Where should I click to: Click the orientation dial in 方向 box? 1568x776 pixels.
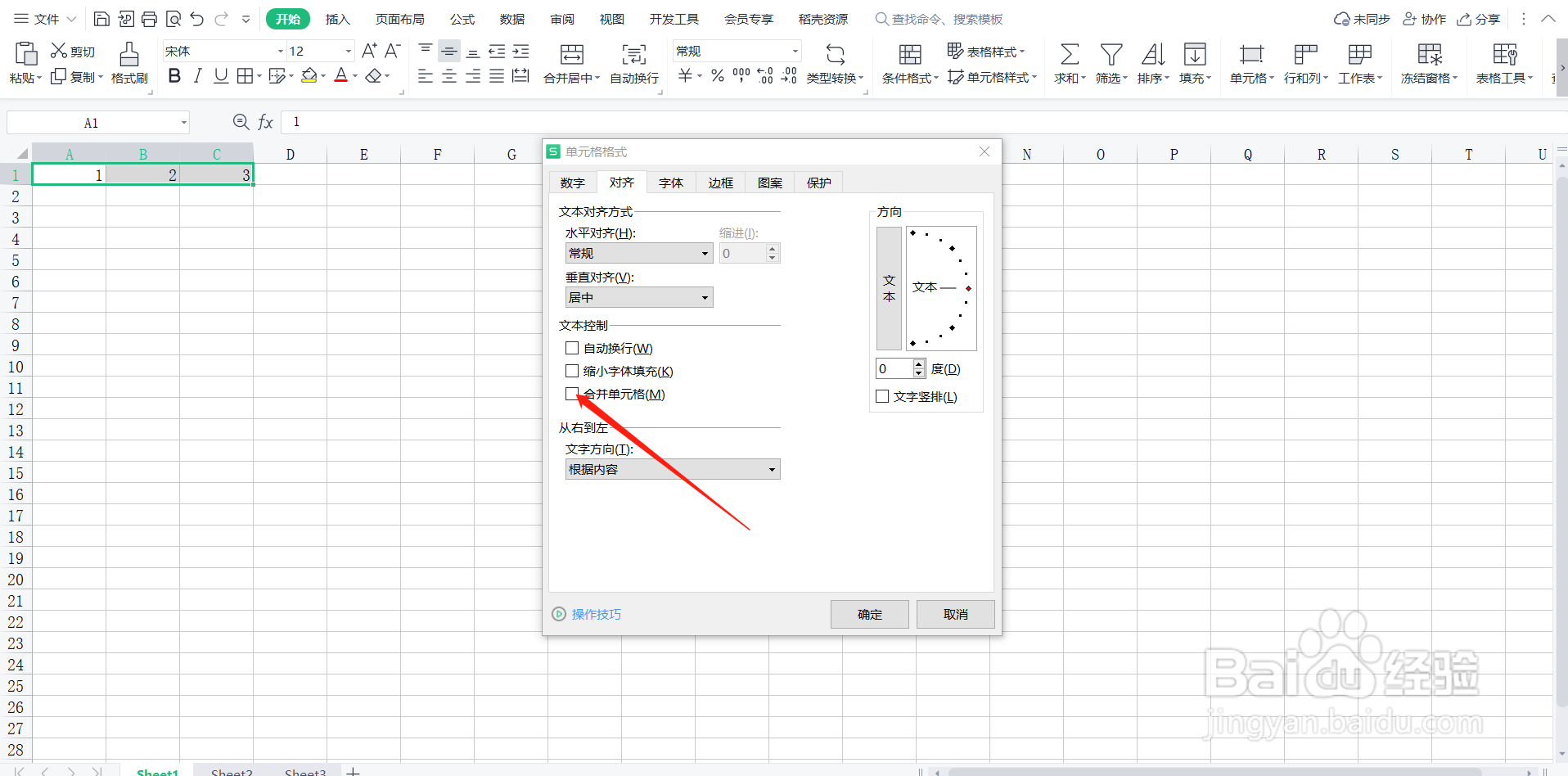pos(941,288)
